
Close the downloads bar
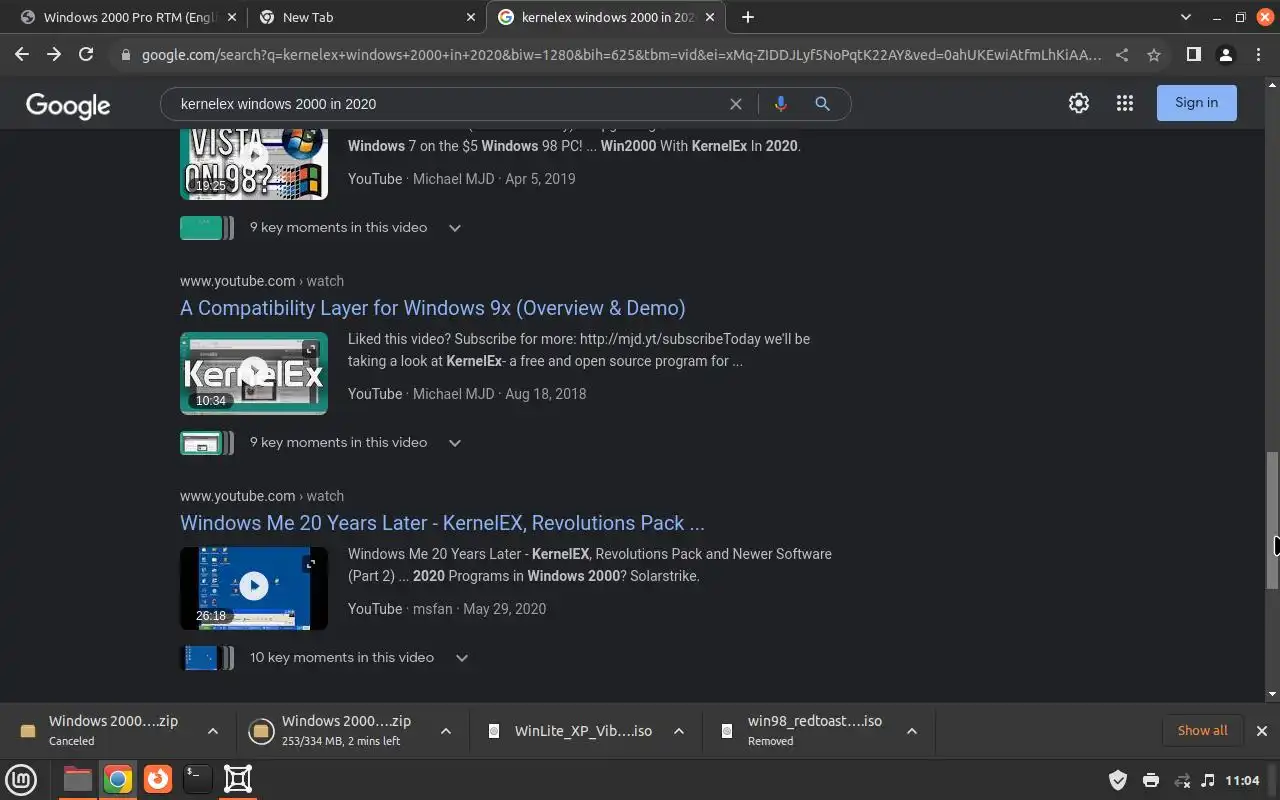pos(1262,731)
